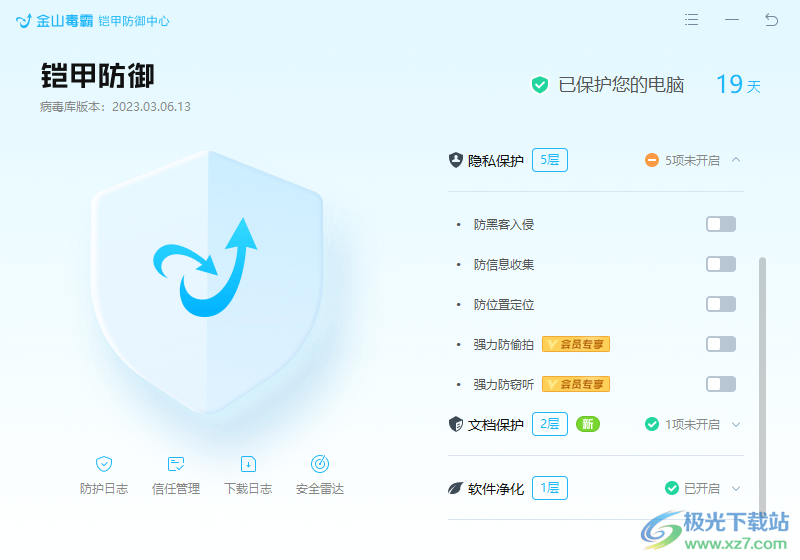Expand the 文档保护 section chevron

pyautogui.click(x=736, y=424)
